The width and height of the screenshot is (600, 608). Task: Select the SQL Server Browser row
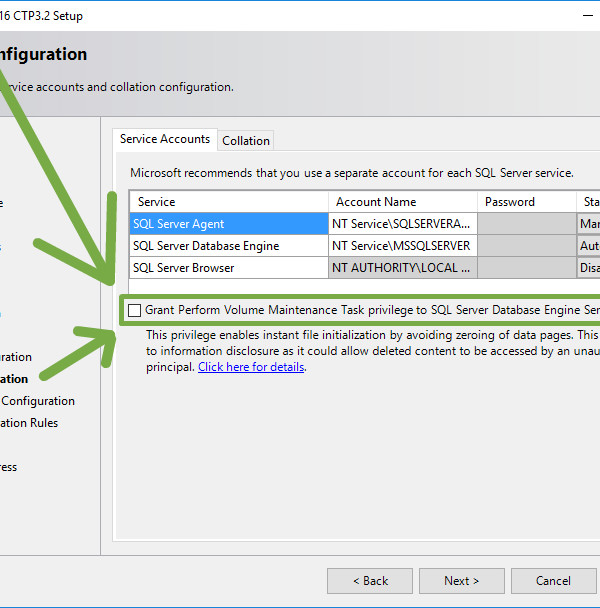pyautogui.click(x=229, y=268)
